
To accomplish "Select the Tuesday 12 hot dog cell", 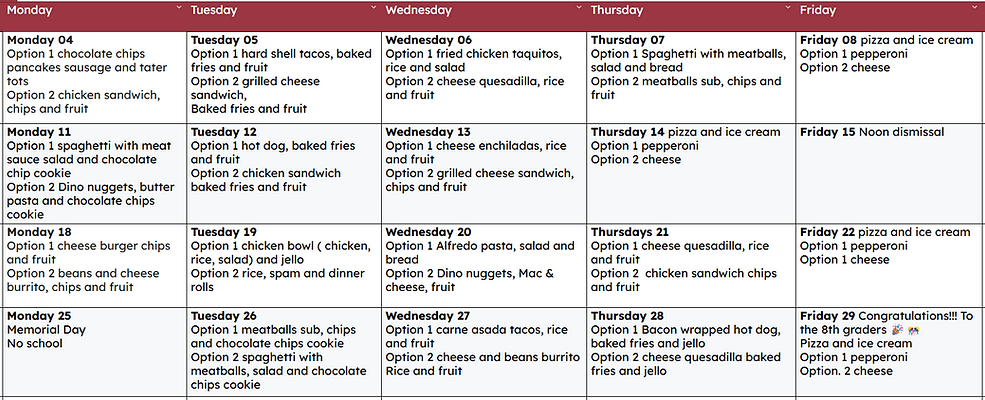I will pos(284,173).
